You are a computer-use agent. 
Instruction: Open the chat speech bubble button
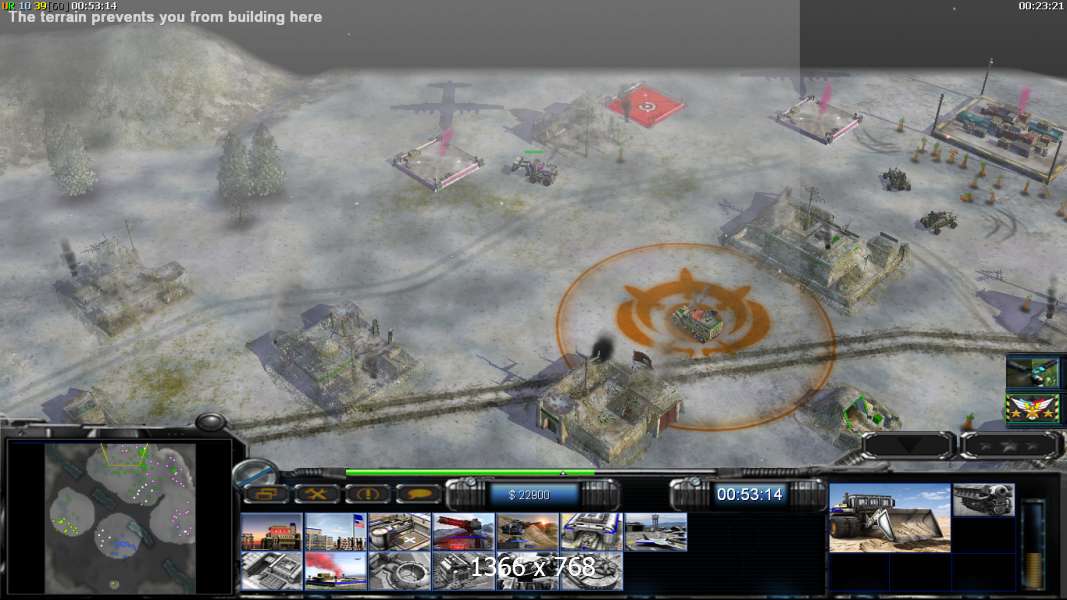click(x=418, y=494)
